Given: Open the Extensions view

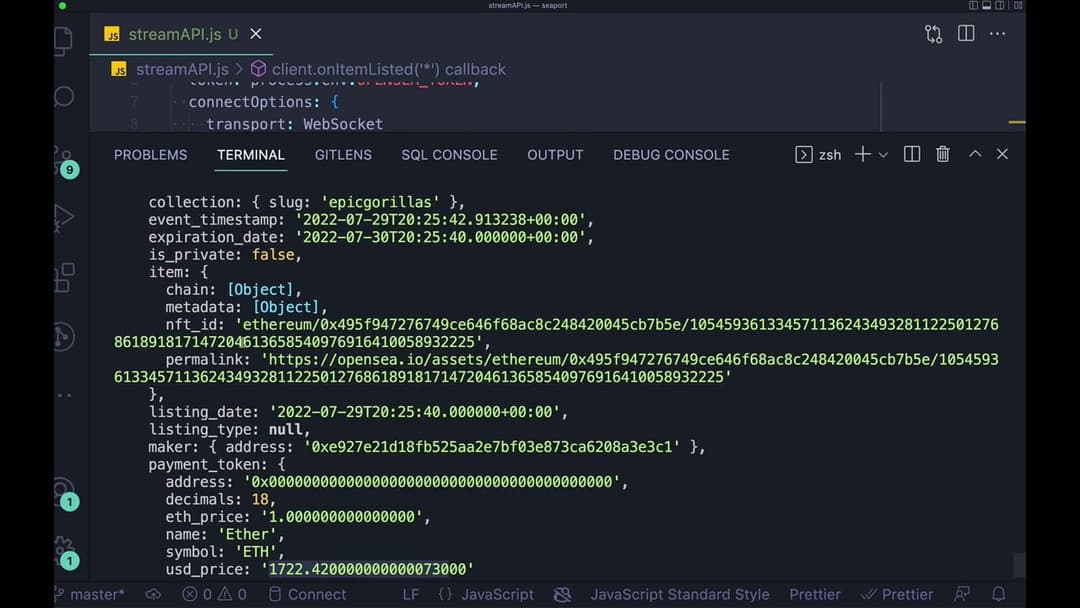Looking at the screenshot, I should (x=63, y=276).
